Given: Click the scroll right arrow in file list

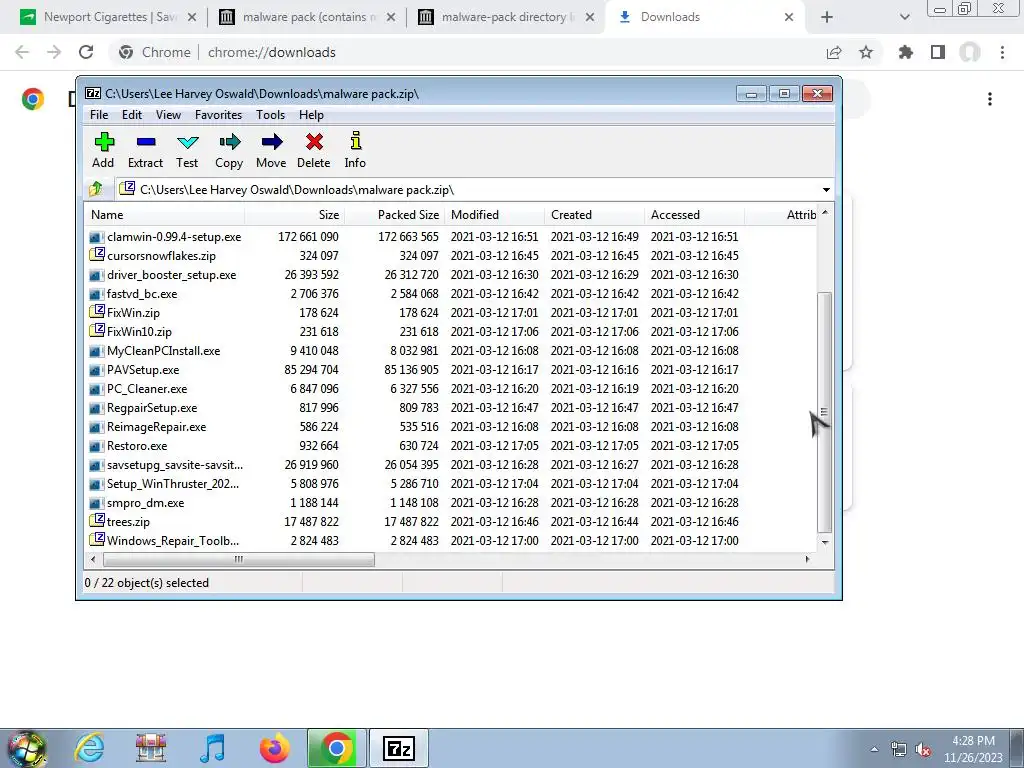Looking at the screenshot, I should tap(808, 560).
